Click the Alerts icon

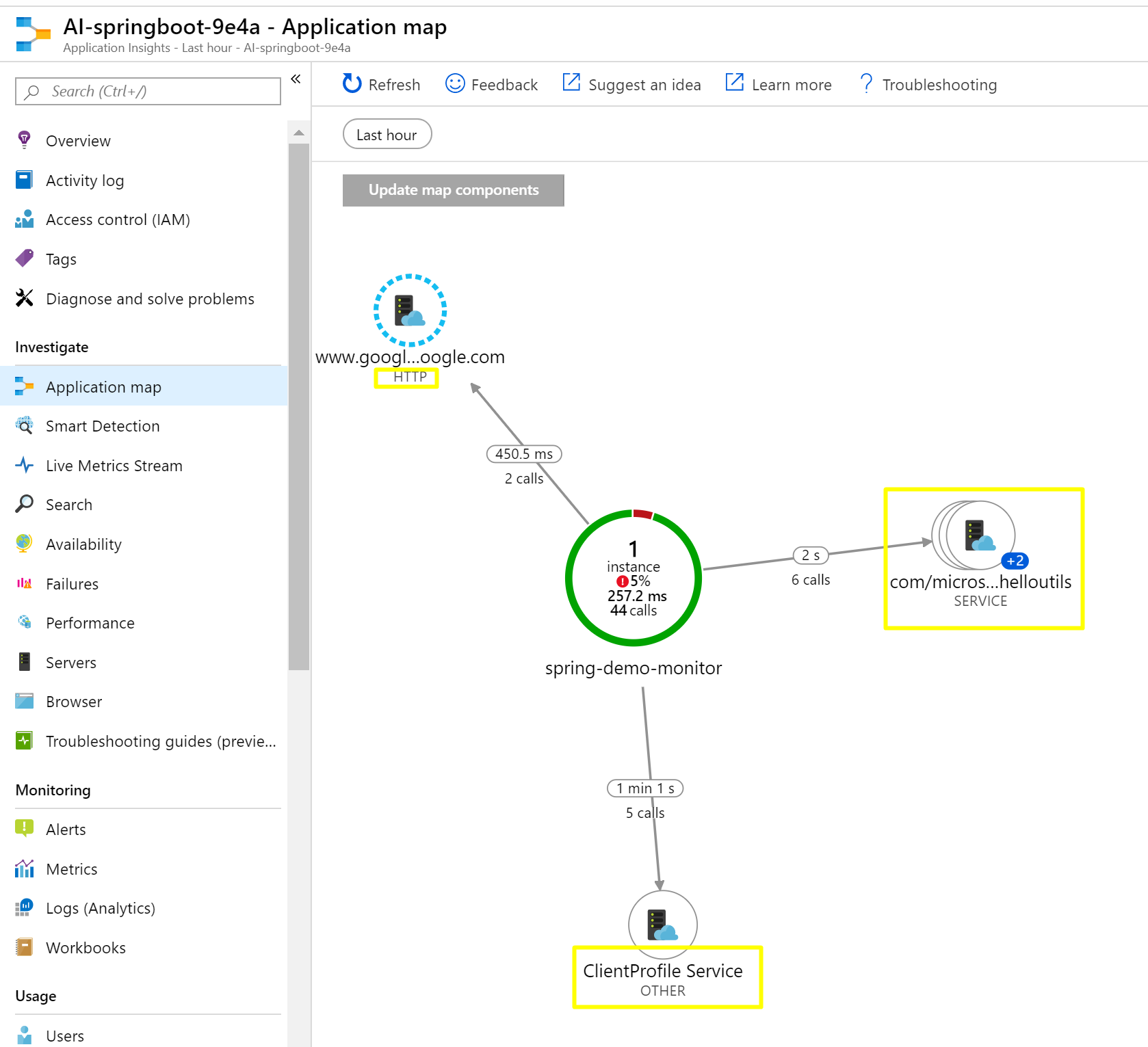pyautogui.click(x=25, y=829)
